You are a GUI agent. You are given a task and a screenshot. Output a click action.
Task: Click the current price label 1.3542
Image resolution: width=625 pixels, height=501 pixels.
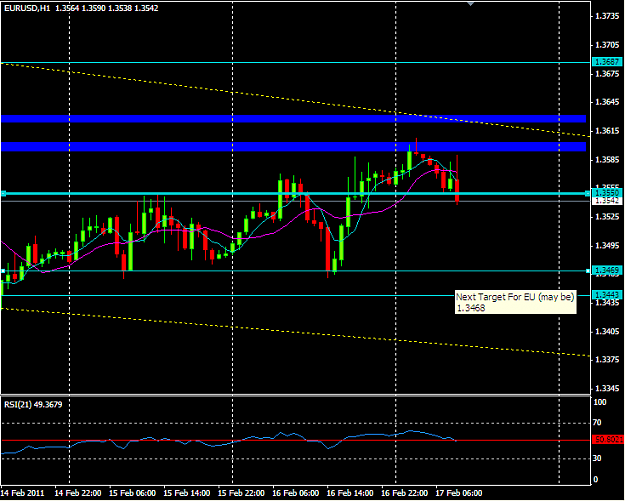point(607,201)
